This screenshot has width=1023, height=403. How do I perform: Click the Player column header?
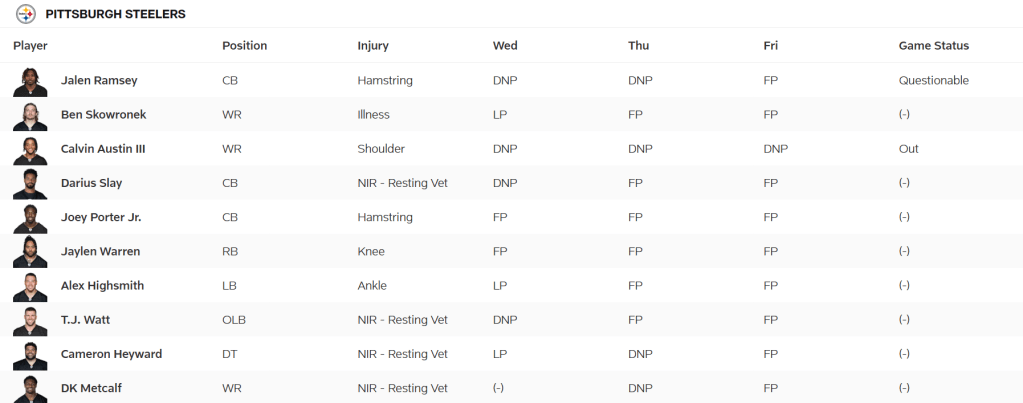30,46
